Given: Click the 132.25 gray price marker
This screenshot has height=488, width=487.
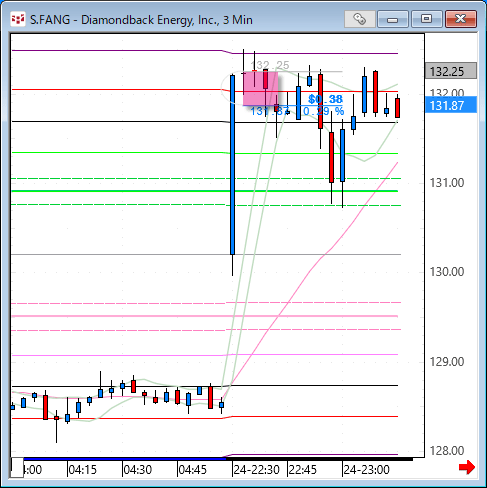Looking at the screenshot, I should 451,71.
